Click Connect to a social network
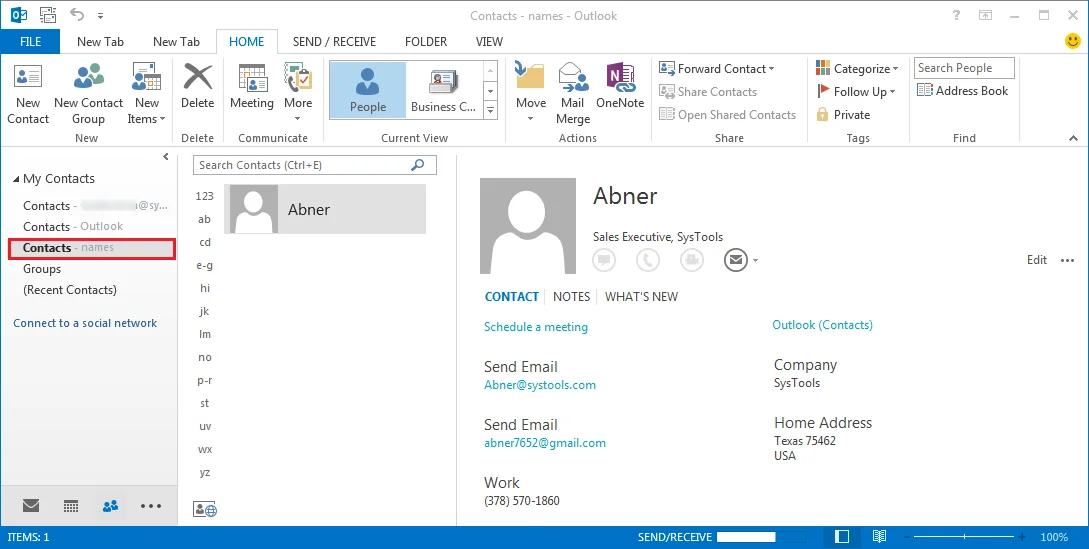The image size is (1089, 549). pyautogui.click(x=85, y=323)
